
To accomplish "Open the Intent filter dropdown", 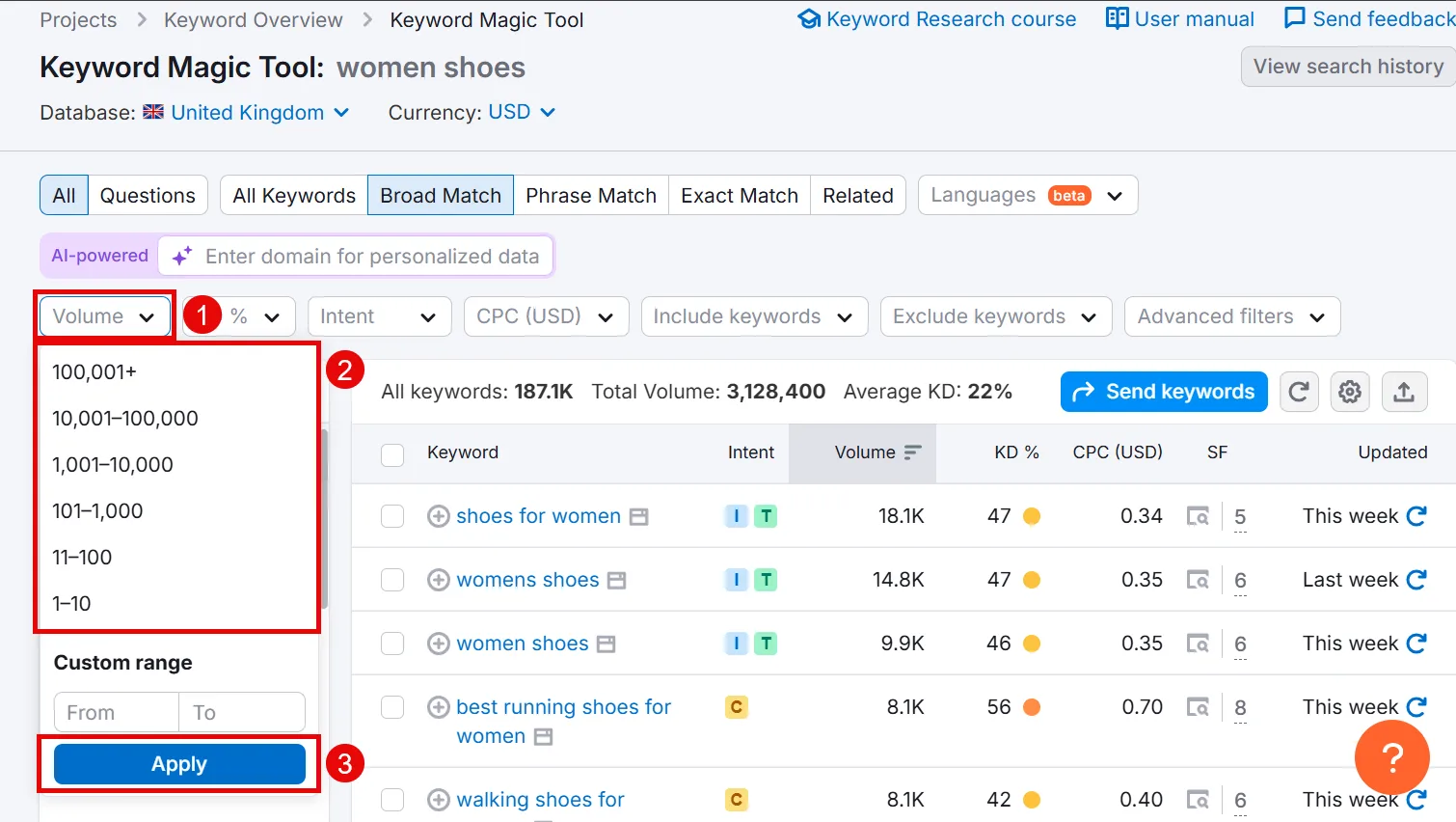I will click(379, 316).
